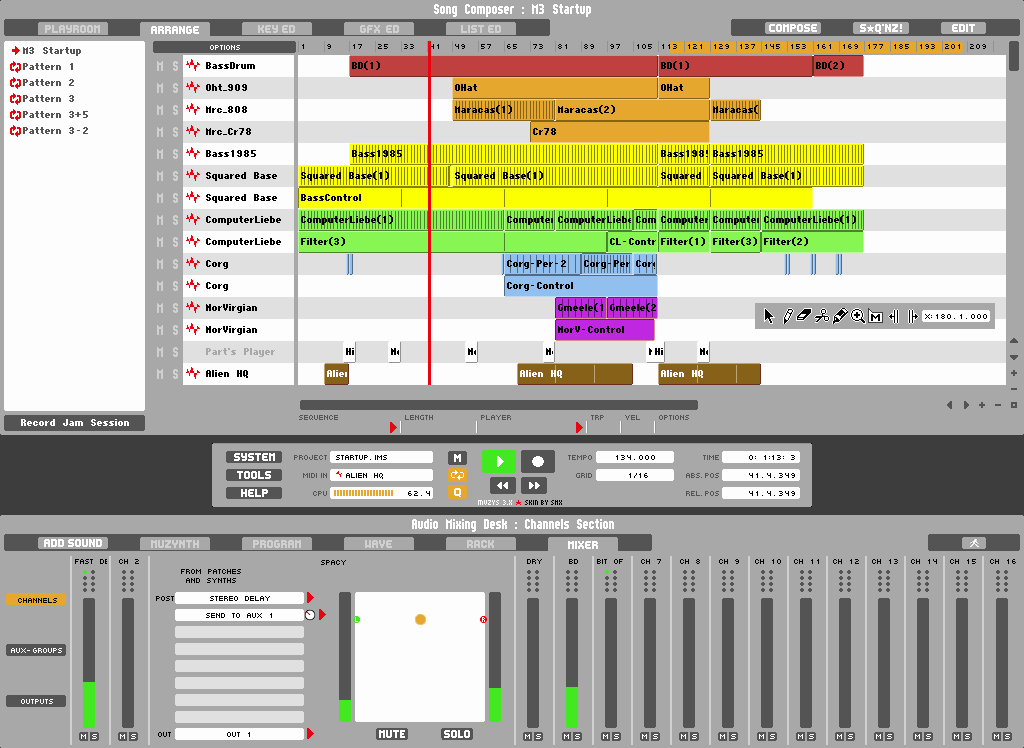Select the arrow pointer tool
The image size is (1024, 748).
(x=769, y=316)
